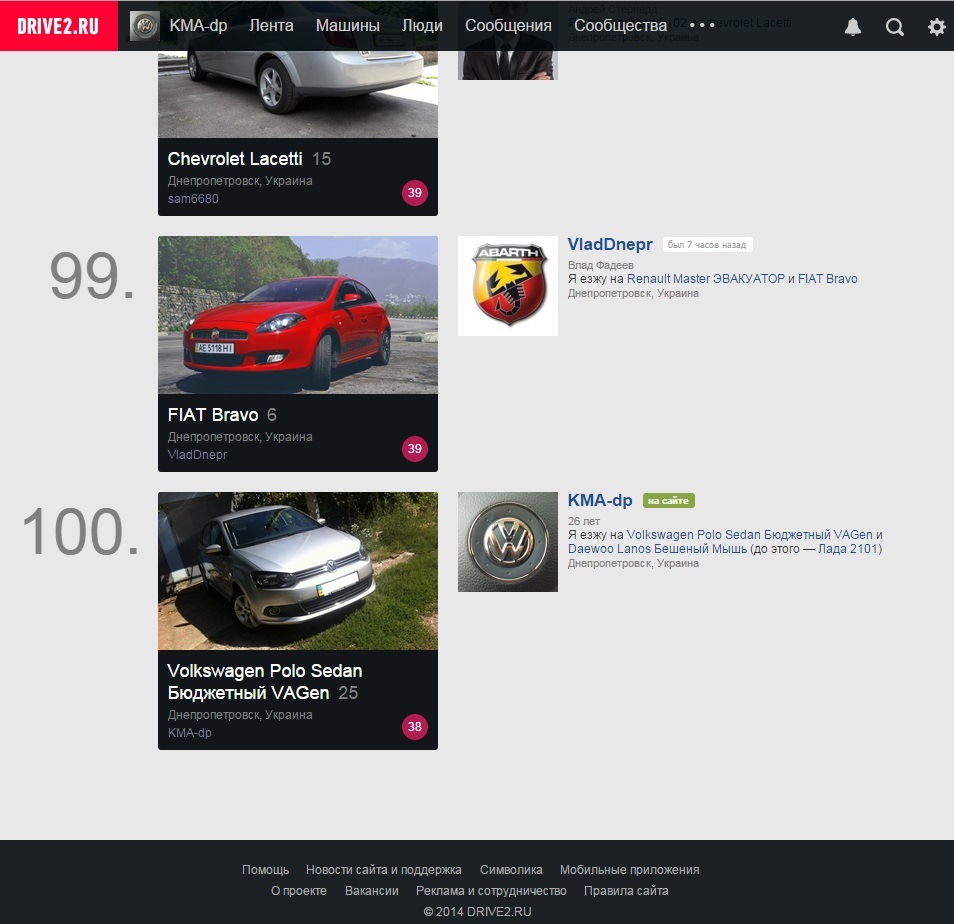Open the silver Volkswagen Polo photo
954x924 pixels.
click(298, 571)
